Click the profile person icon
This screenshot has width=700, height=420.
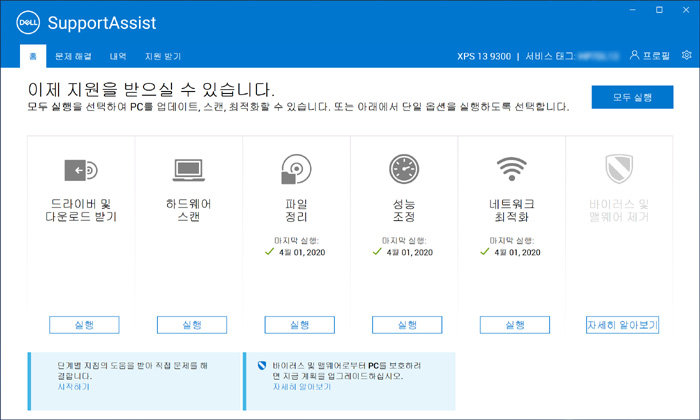(634, 55)
